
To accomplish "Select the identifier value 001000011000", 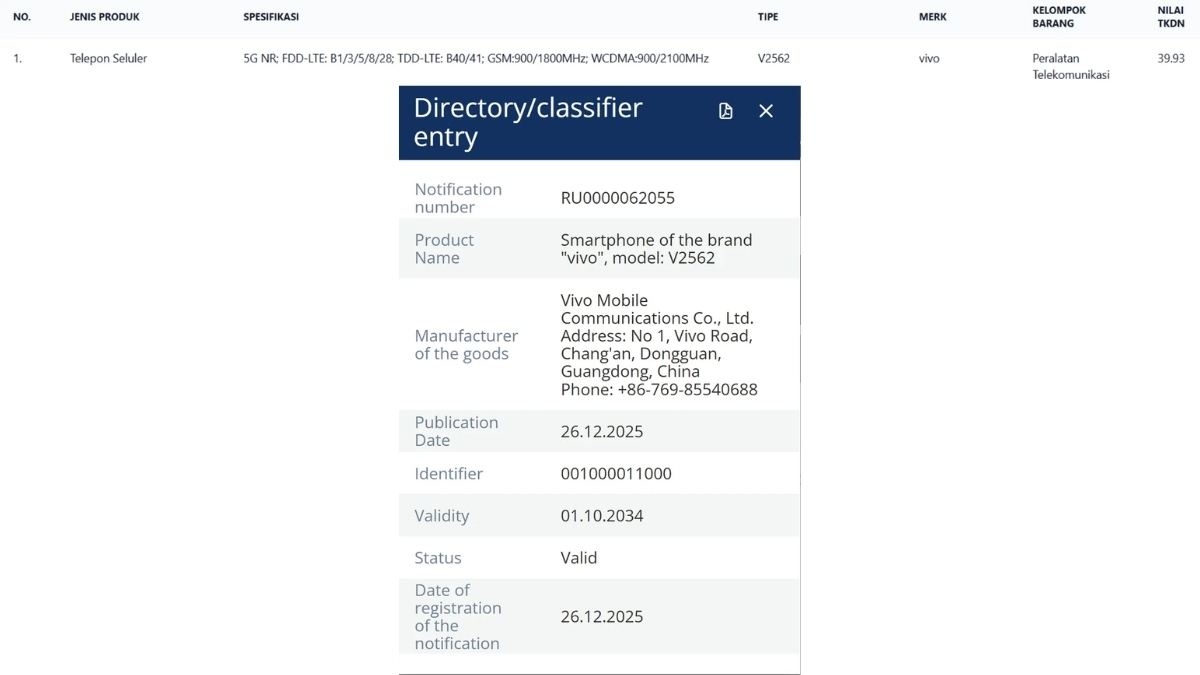I will coord(616,474).
